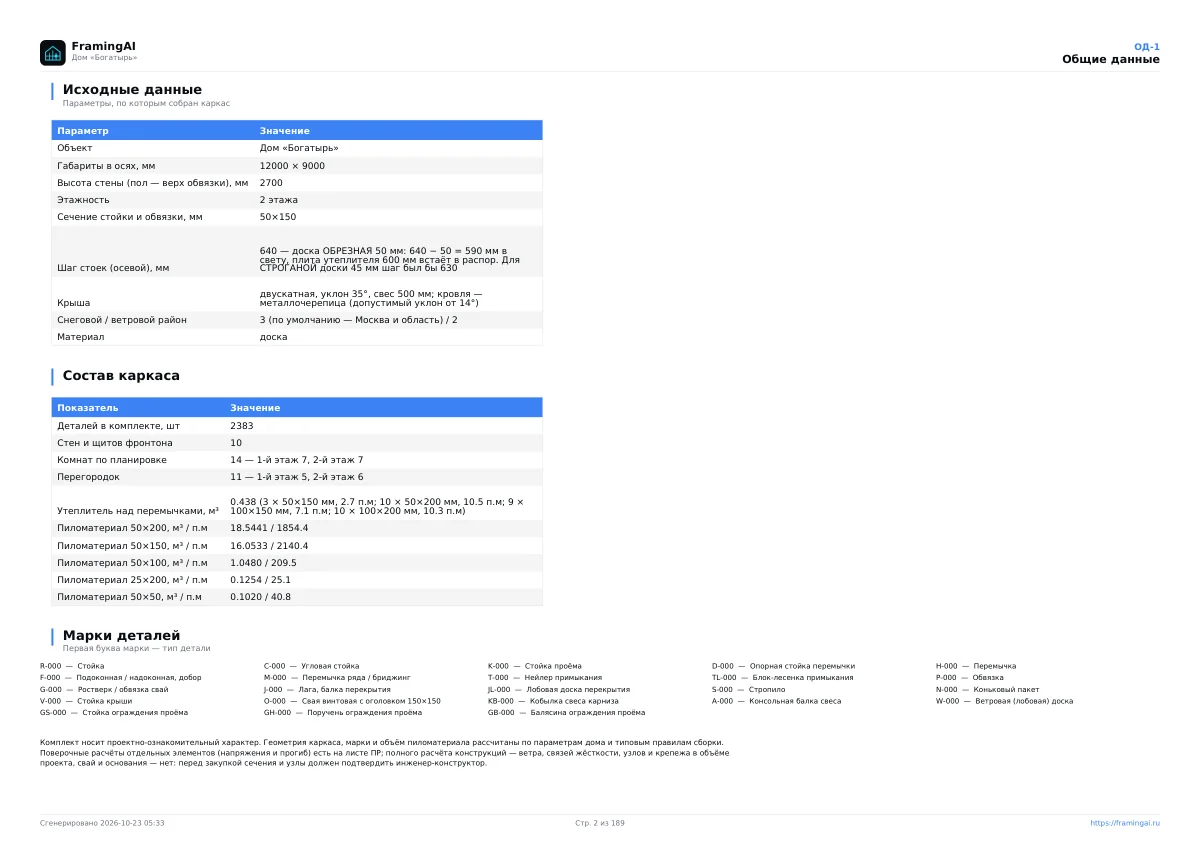The height and width of the screenshot is (849, 1200).
Task: Click the Состав каркаса section heading
Action: coord(121,376)
